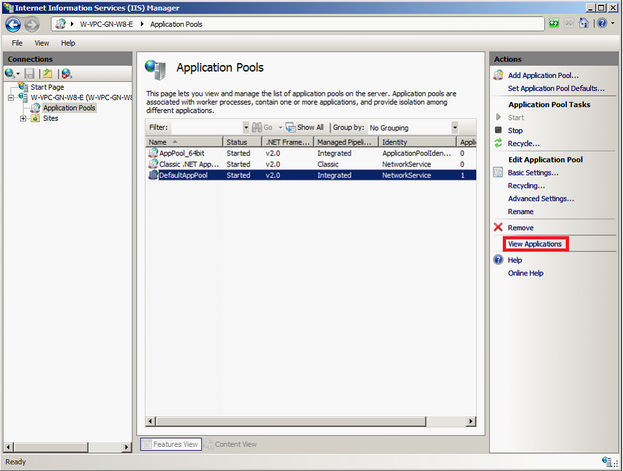The image size is (623, 471).
Task: Click the Add Application Pool icon in Actions
Action: tap(498, 75)
